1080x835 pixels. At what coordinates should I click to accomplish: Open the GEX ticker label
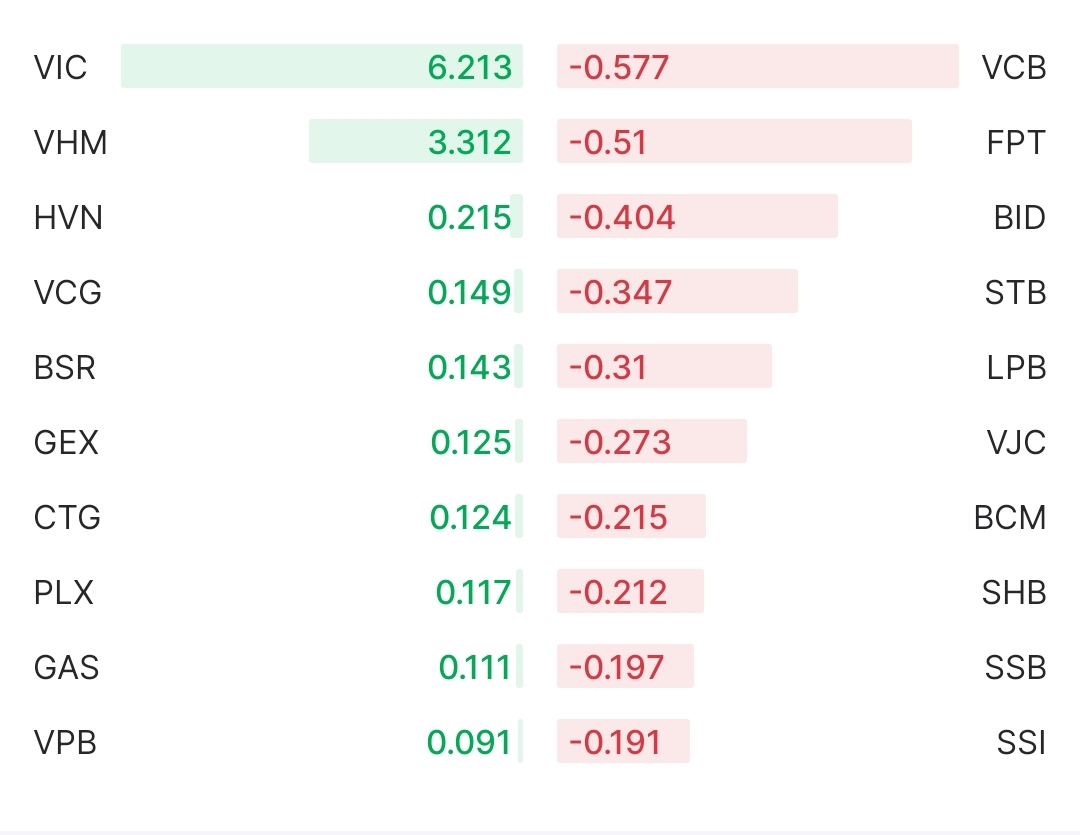[66, 442]
